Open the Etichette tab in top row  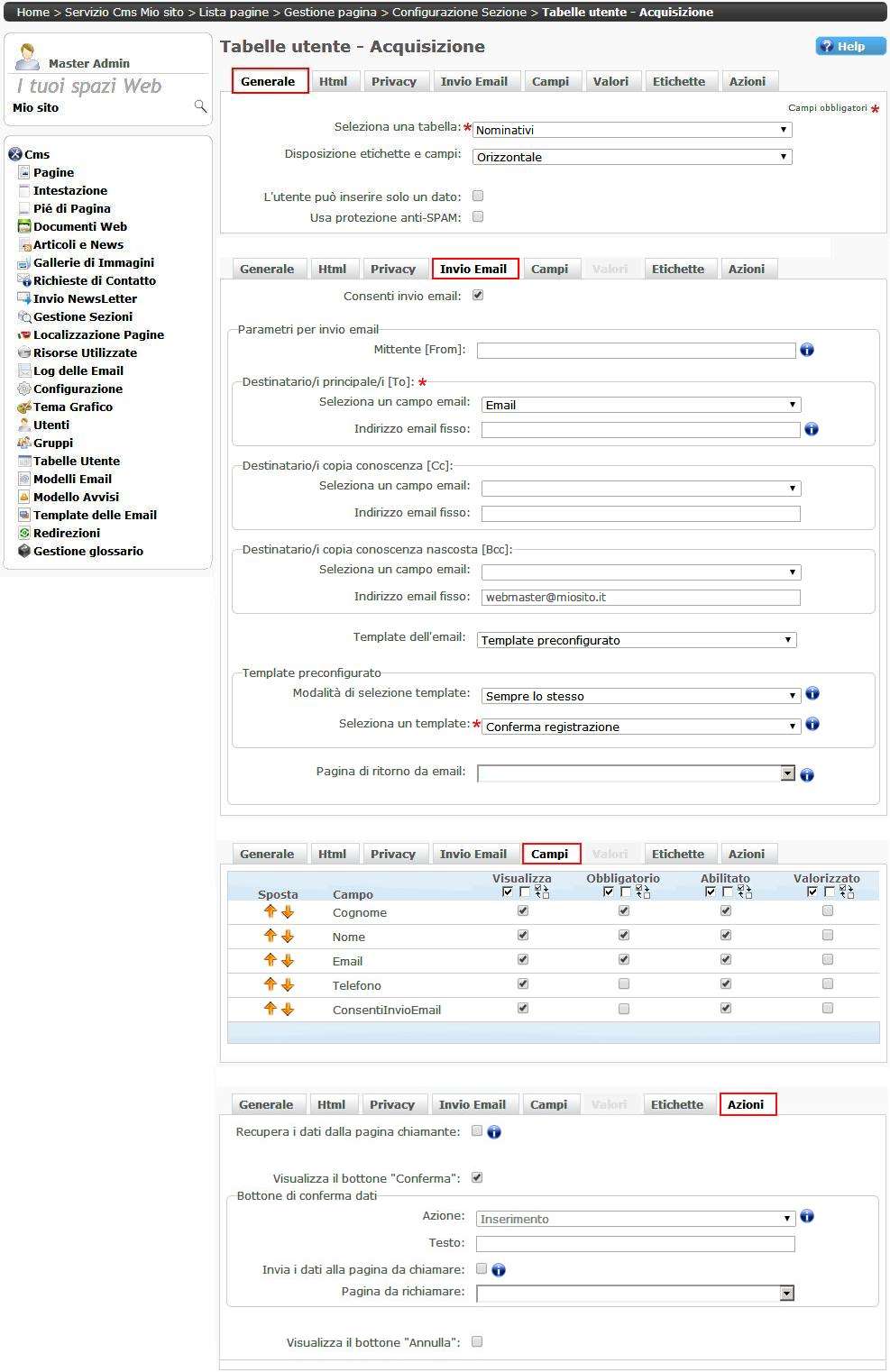click(x=678, y=81)
